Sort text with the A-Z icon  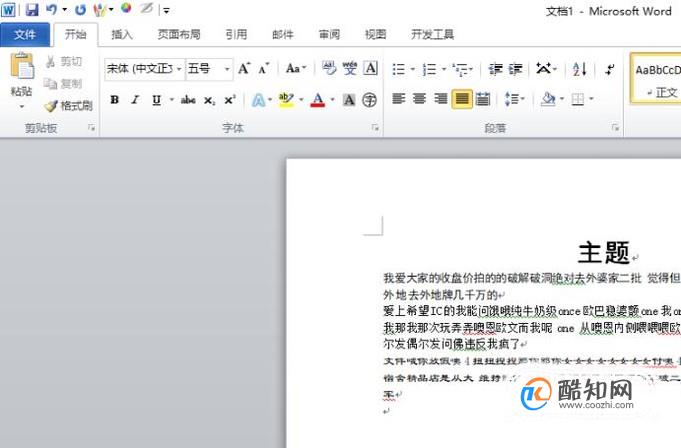click(x=579, y=69)
